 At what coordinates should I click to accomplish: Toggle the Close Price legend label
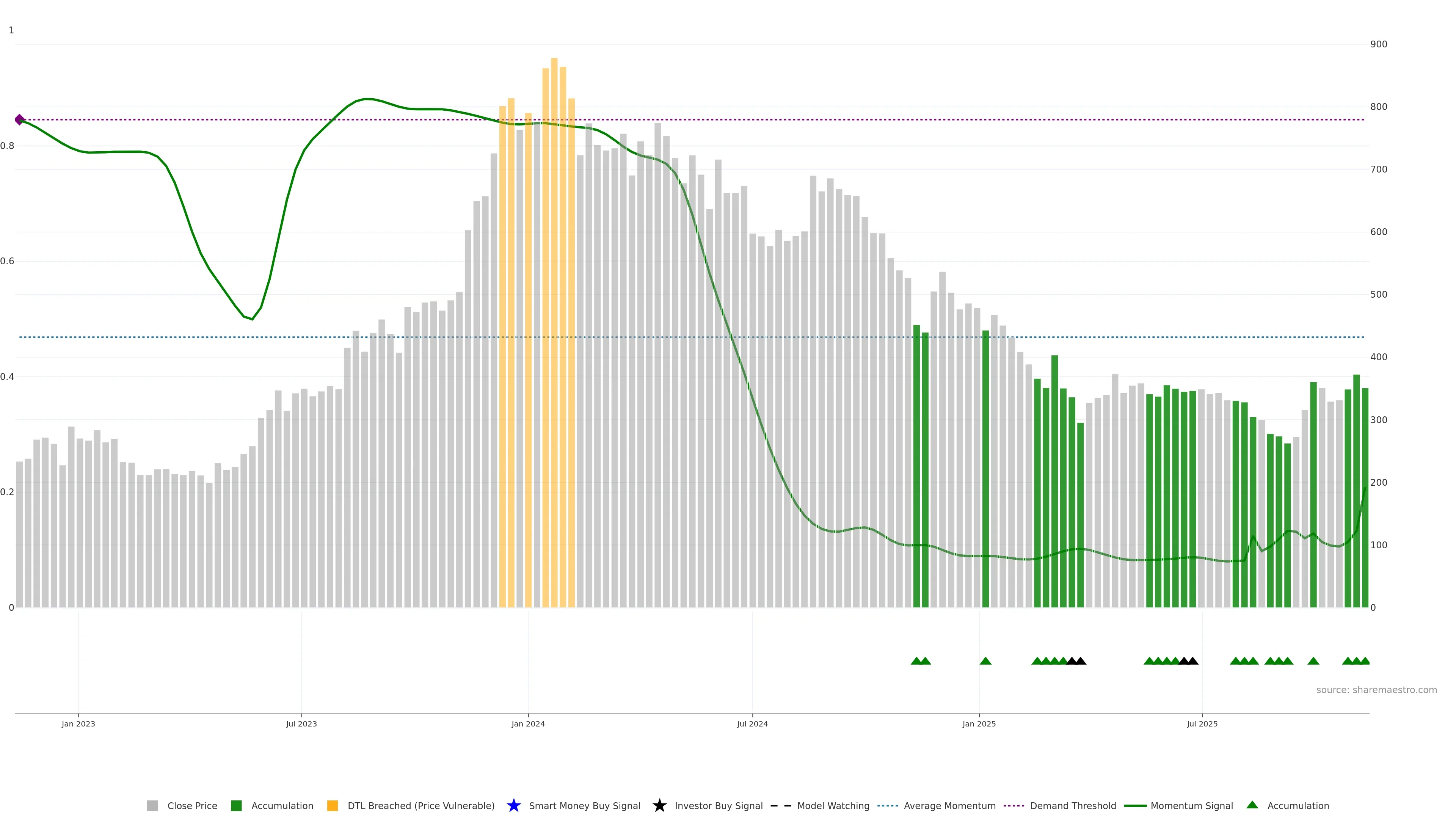[192, 805]
